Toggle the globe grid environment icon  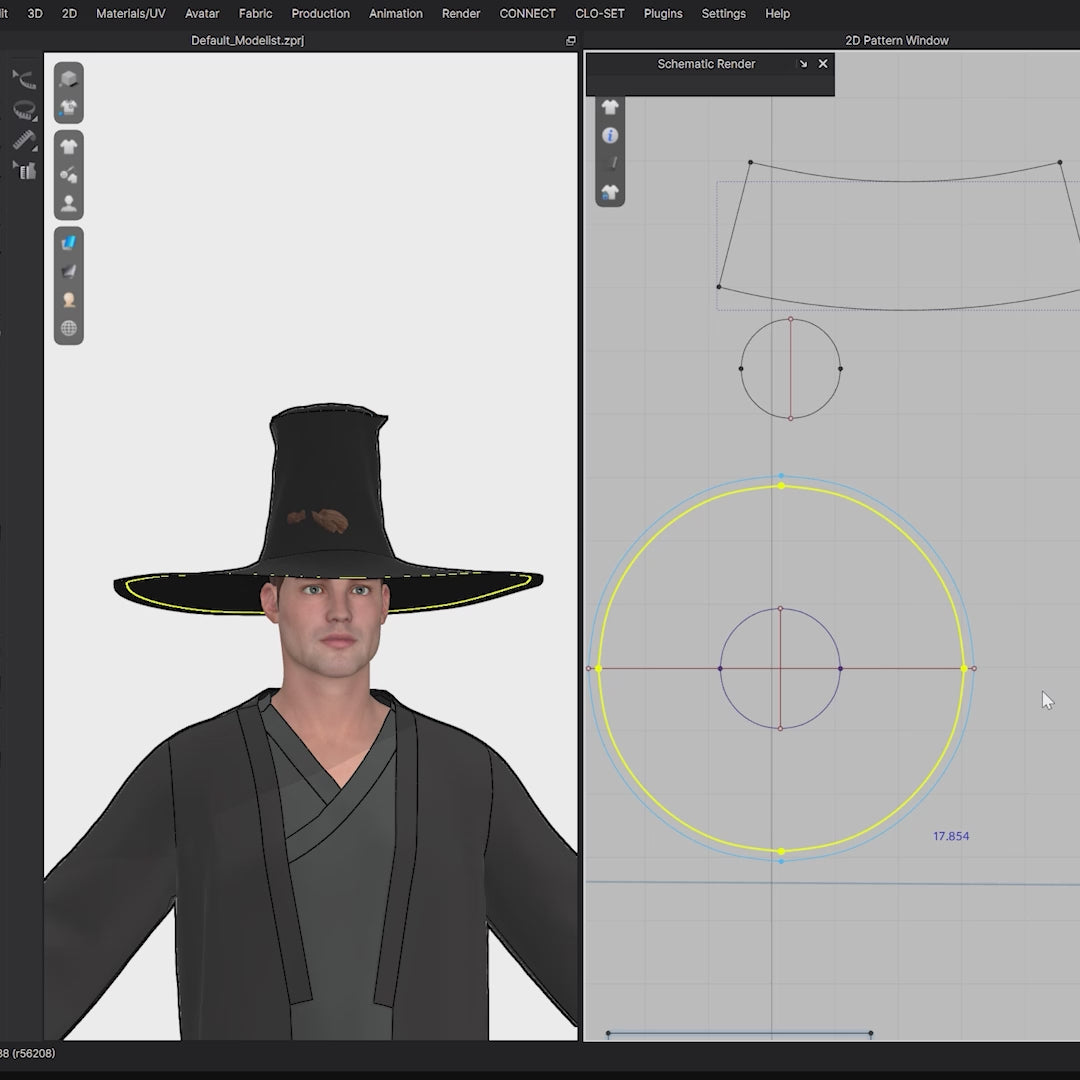tap(68, 328)
